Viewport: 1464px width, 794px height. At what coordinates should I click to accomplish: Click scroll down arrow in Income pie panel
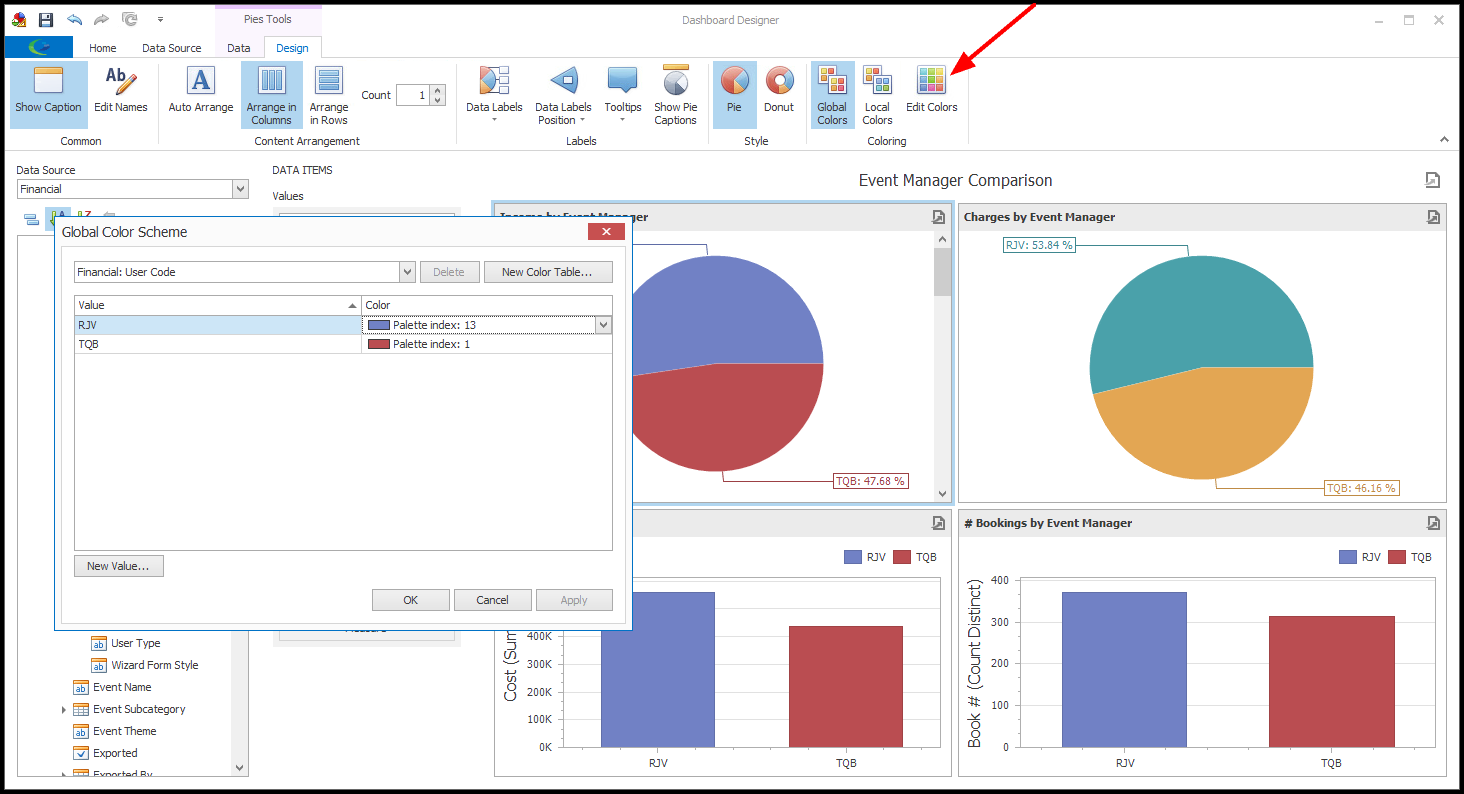(942, 494)
